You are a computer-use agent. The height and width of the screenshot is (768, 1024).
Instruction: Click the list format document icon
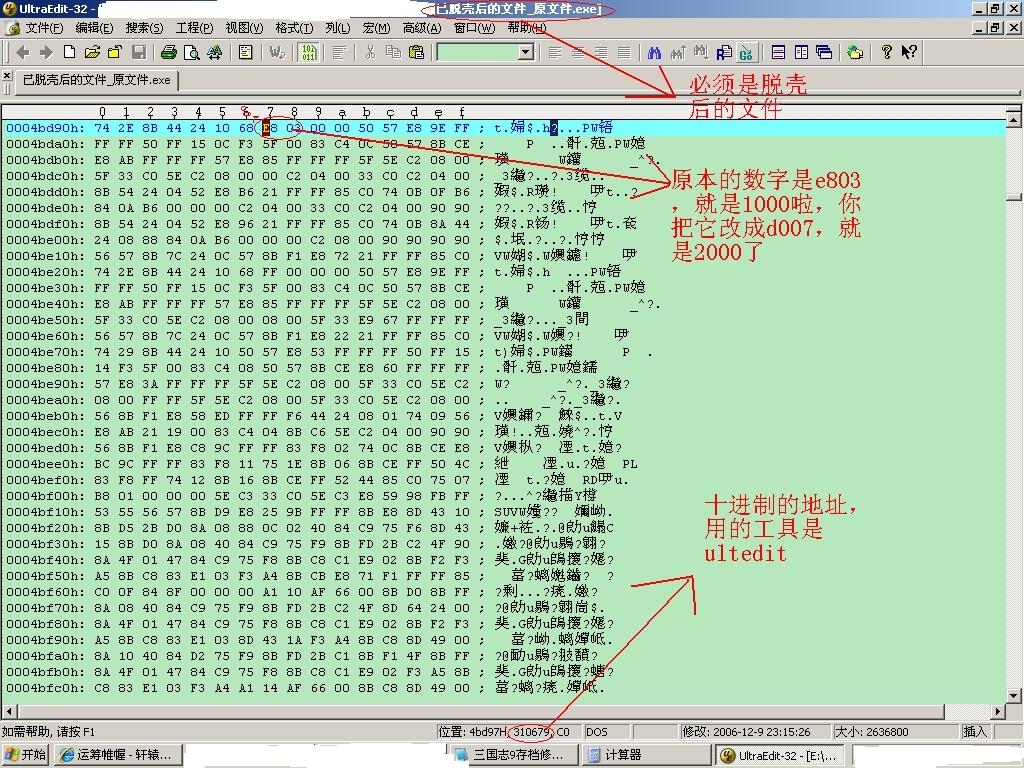point(246,52)
